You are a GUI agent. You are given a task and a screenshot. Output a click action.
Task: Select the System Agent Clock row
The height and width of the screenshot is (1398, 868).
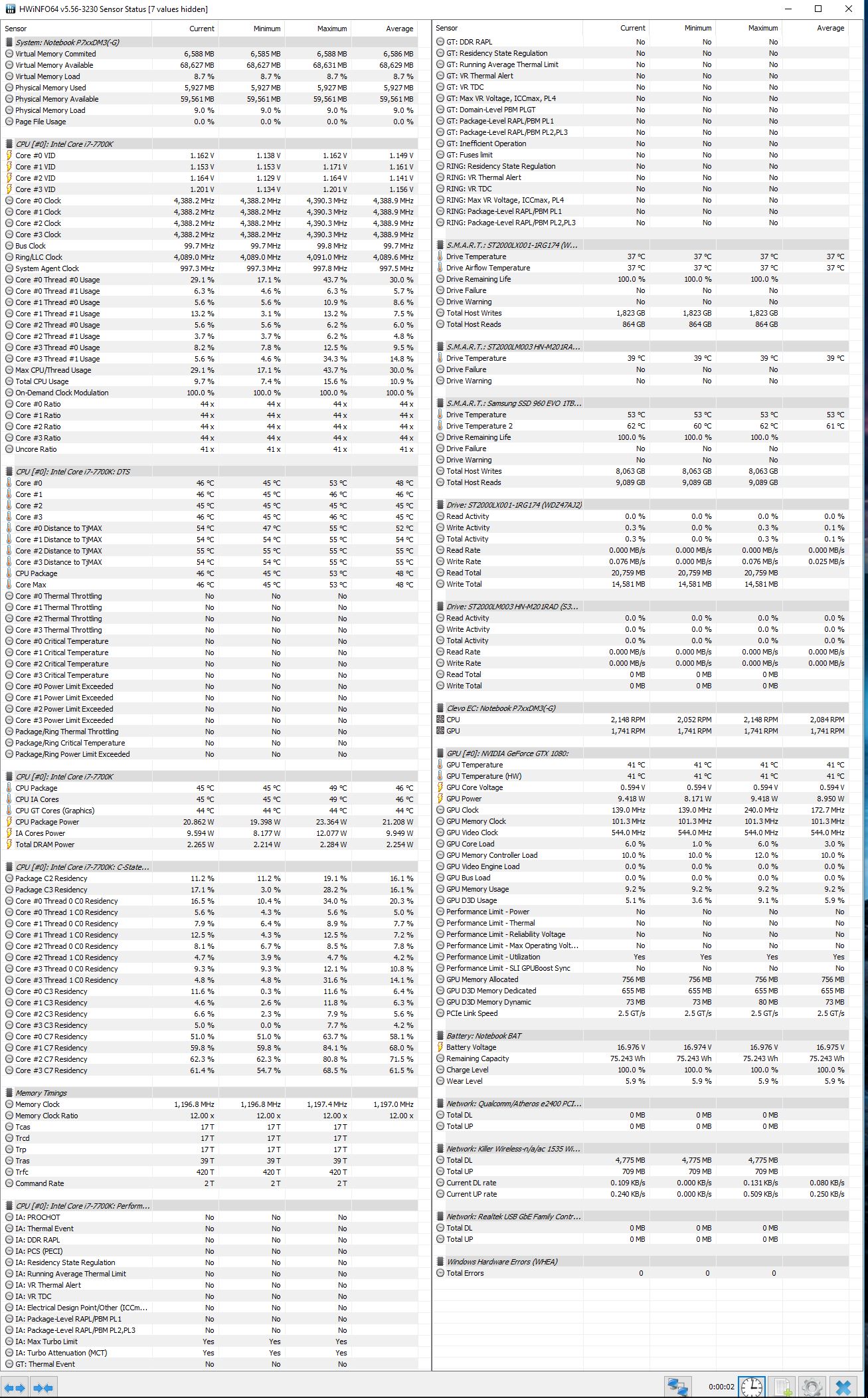[x=210, y=268]
